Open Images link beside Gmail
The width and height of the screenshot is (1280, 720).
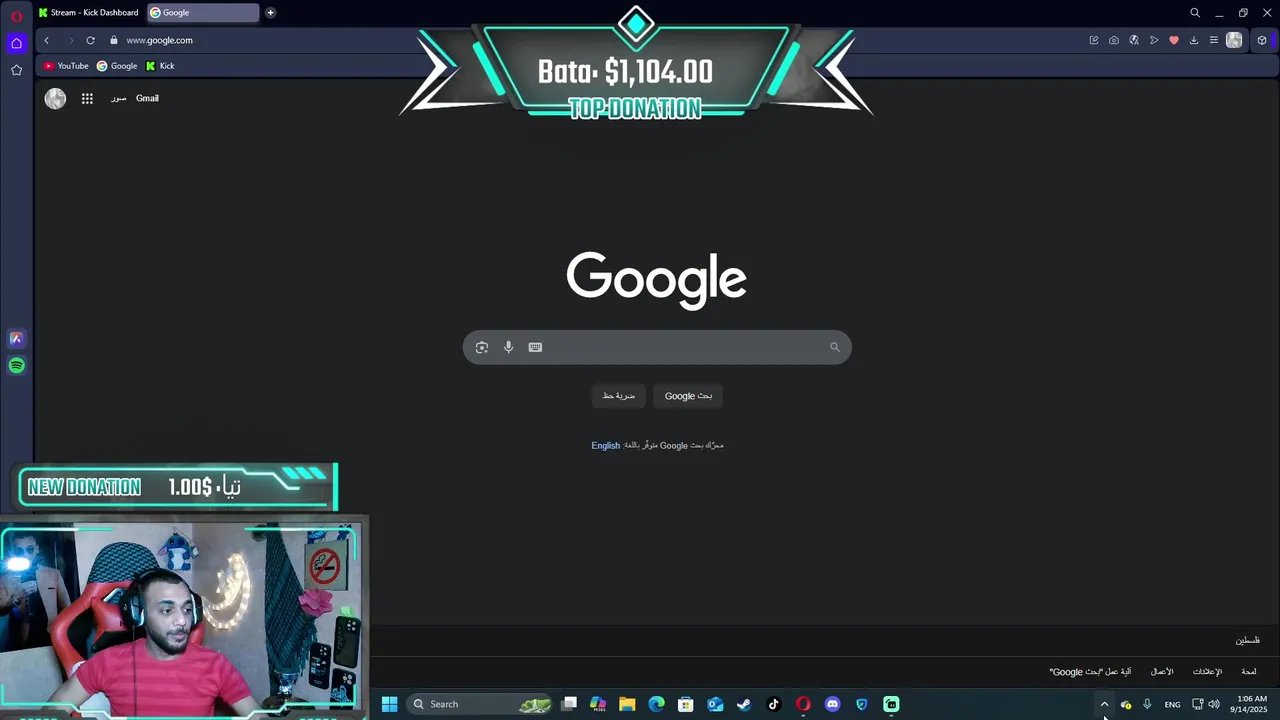point(118,98)
